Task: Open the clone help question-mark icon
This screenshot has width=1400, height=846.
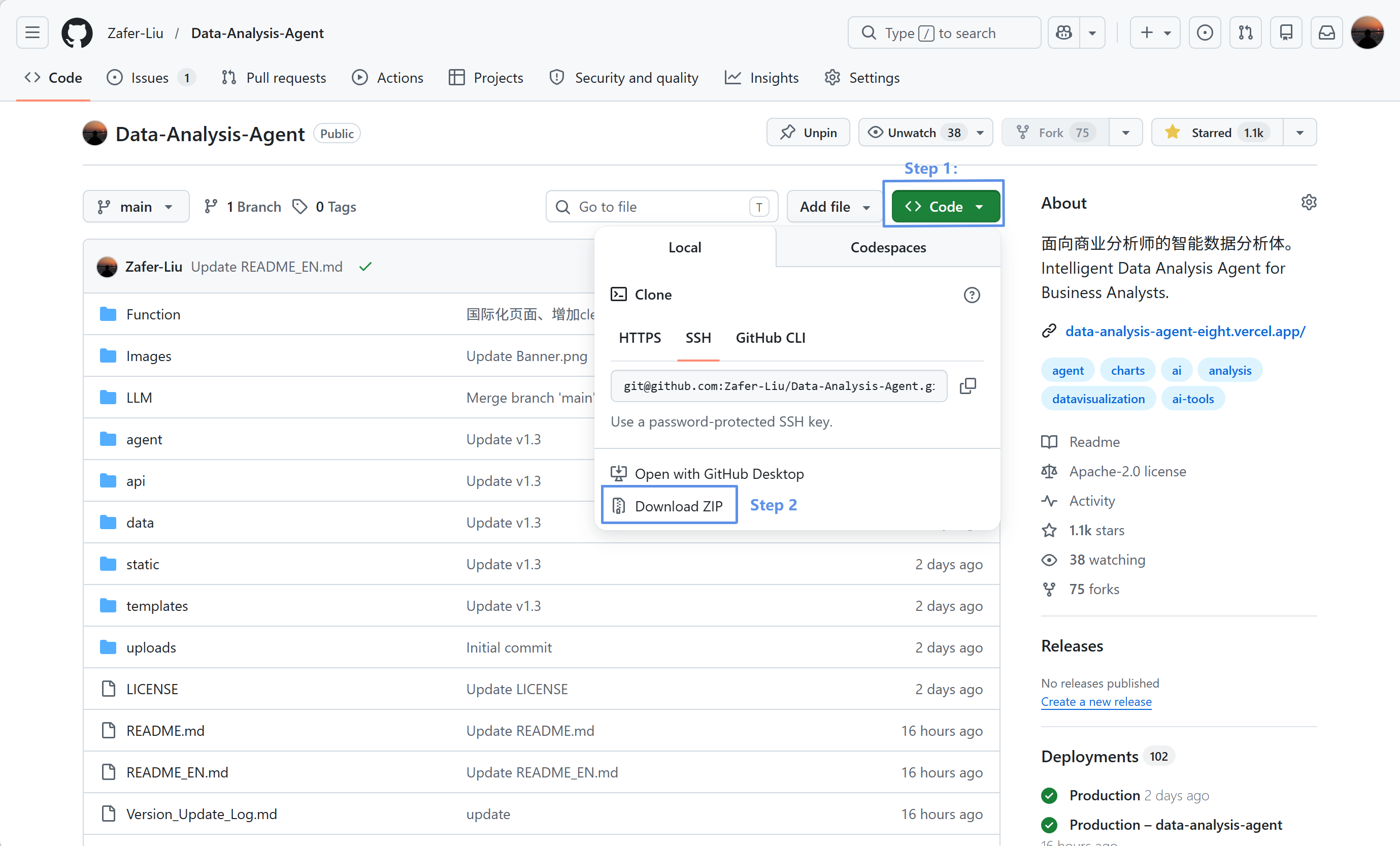Action: tap(972, 295)
